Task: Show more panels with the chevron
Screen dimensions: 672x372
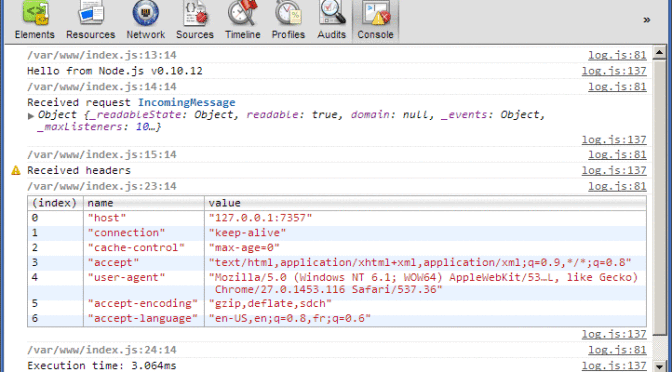Action: click(x=647, y=20)
